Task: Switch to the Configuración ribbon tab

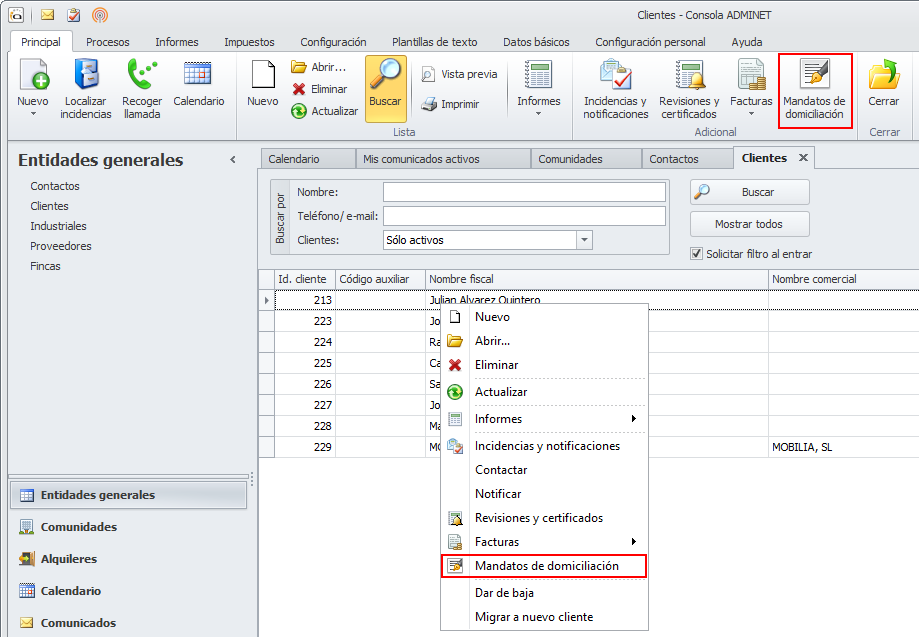Action: pyautogui.click(x=333, y=42)
